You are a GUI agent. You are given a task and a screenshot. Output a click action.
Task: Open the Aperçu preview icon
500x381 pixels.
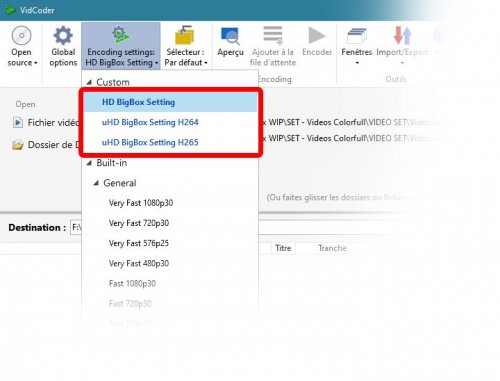point(230,35)
